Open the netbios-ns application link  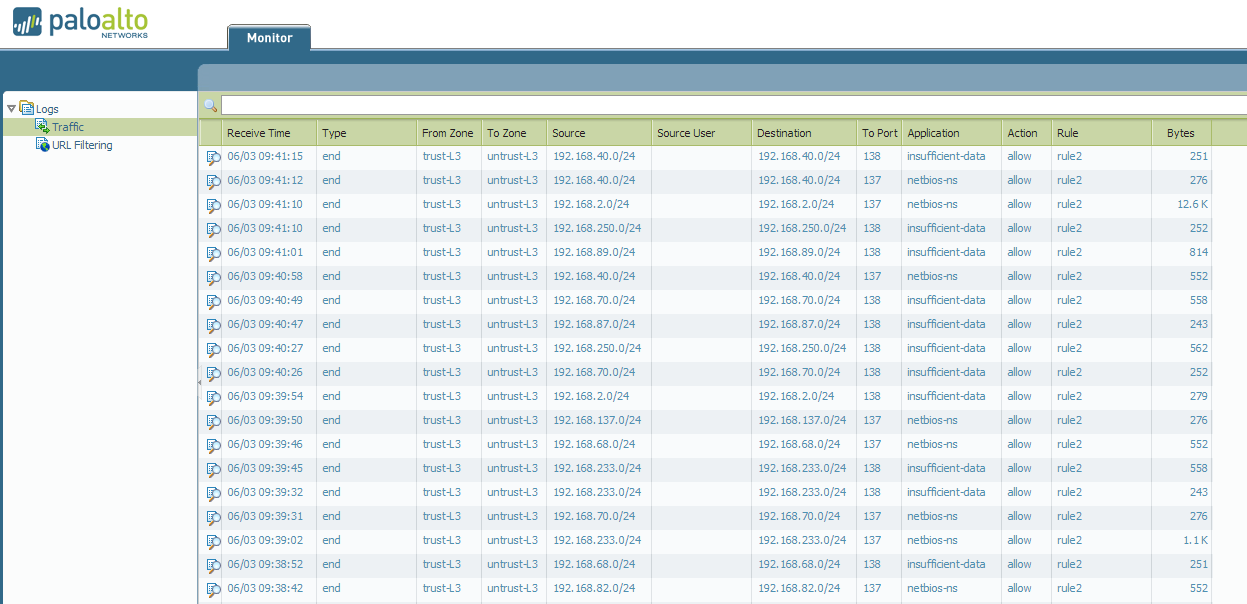932,180
